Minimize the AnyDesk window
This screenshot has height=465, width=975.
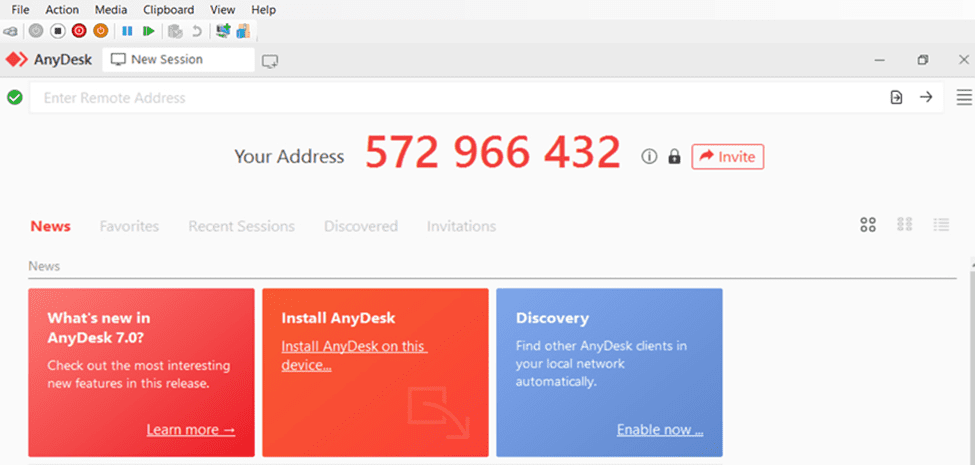point(879,60)
